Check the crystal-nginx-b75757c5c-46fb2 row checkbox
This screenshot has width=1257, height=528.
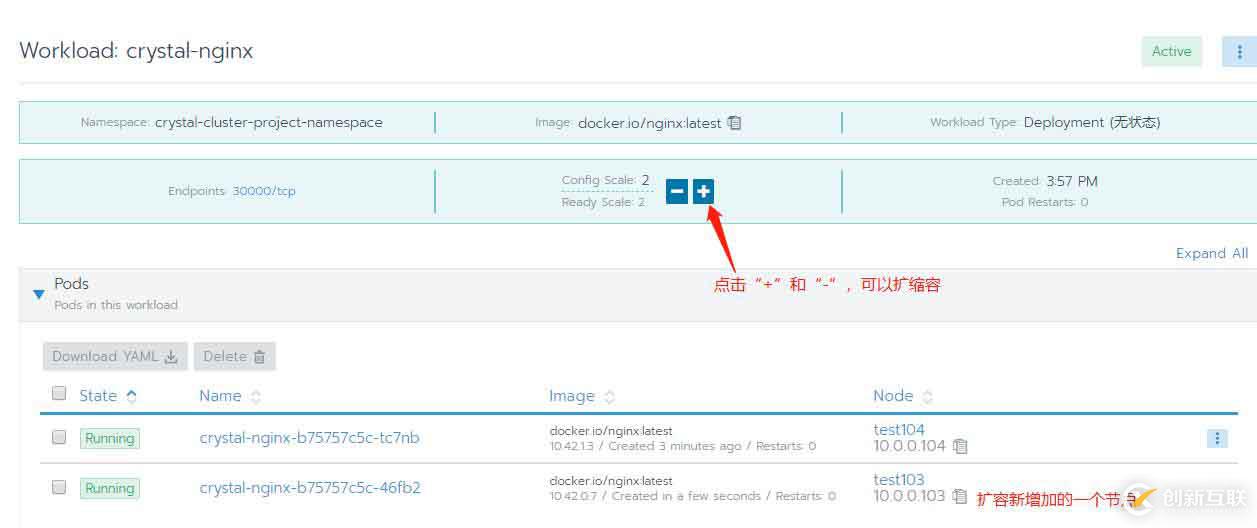coord(59,487)
